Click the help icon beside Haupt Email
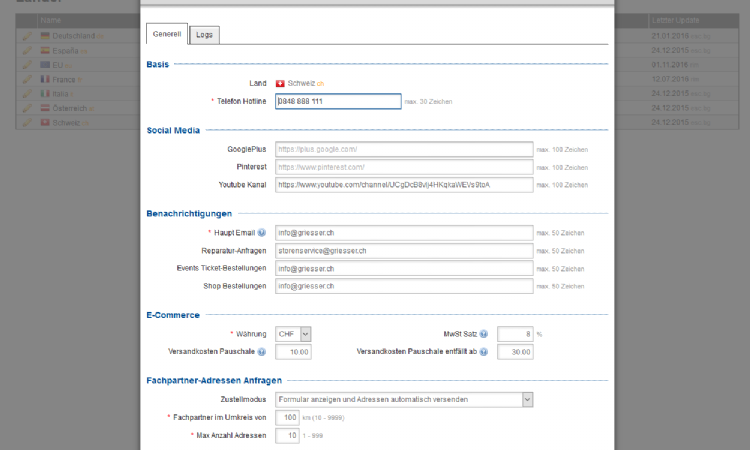 tap(262, 233)
